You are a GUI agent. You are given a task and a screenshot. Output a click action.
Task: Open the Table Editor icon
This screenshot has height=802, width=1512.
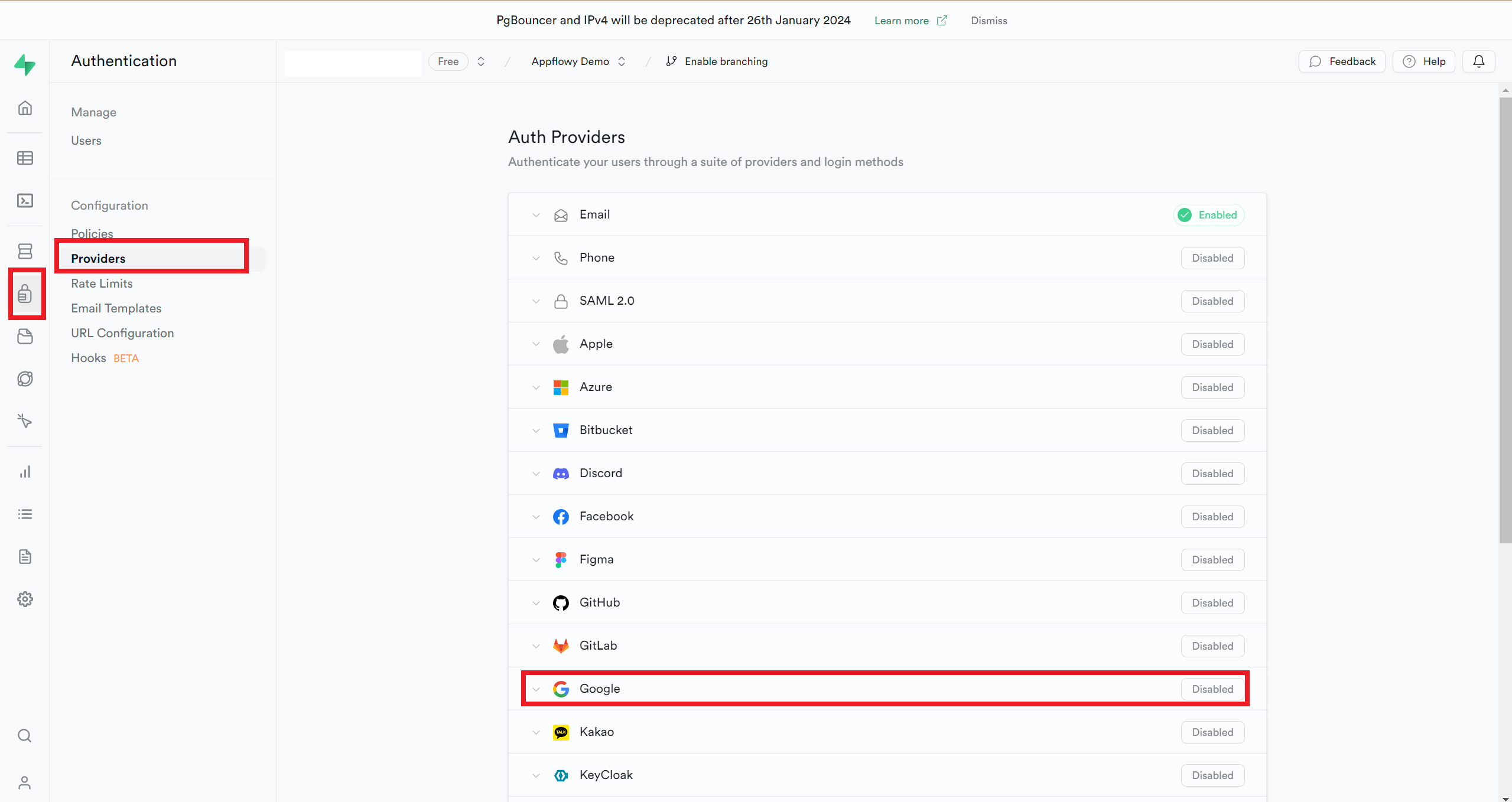pyautogui.click(x=25, y=158)
